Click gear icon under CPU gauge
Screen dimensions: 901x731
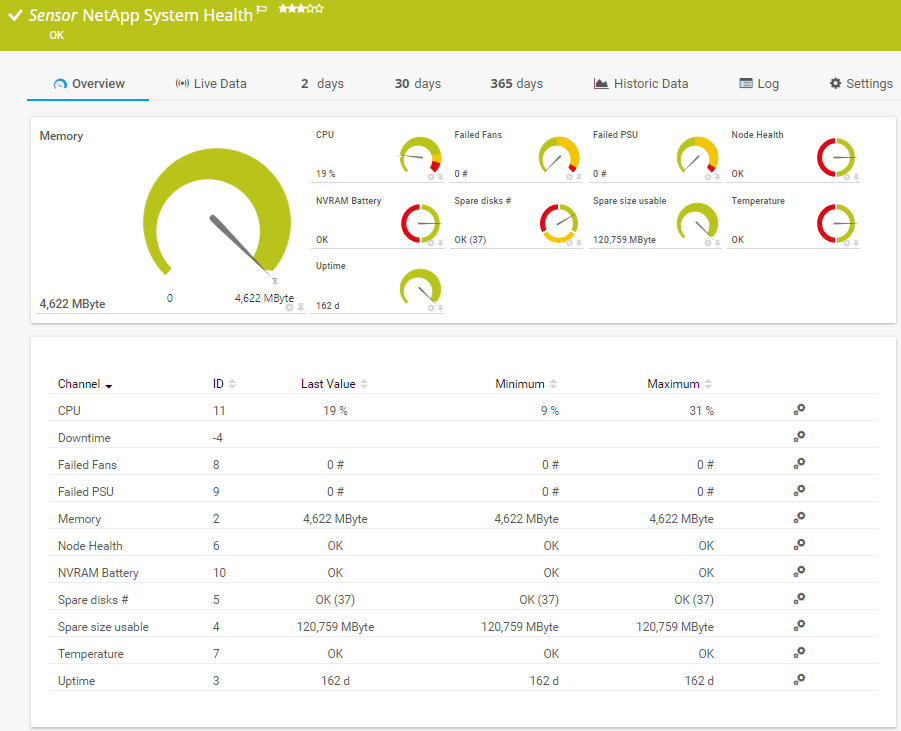pyautogui.click(x=431, y=177)
